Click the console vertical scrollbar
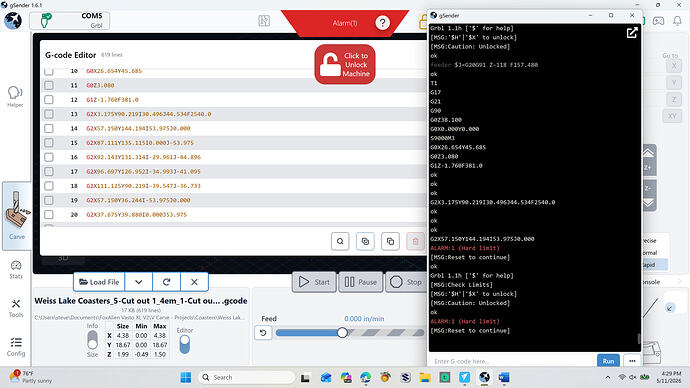Viewport: 690px width, 388px height. click(639, 338)
